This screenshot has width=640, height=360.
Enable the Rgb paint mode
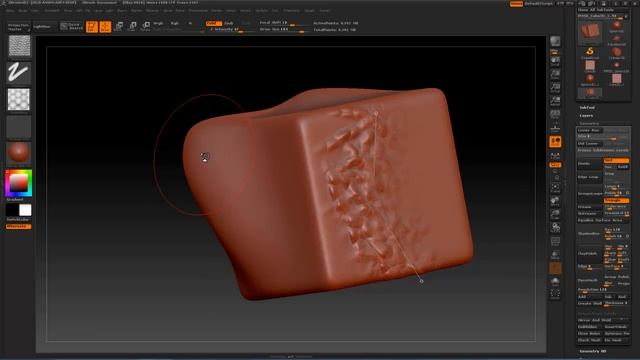pos(175,24)
